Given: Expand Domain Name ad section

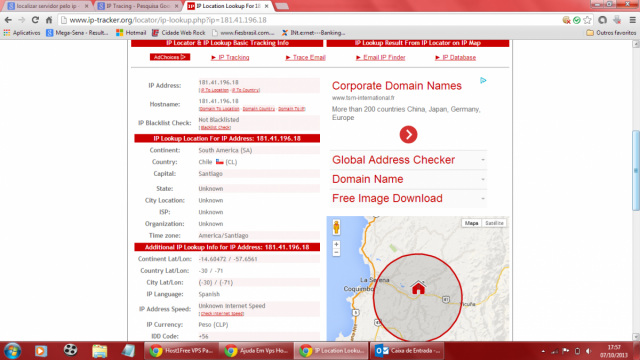Looking at the screenshot, I should (408, 179).
